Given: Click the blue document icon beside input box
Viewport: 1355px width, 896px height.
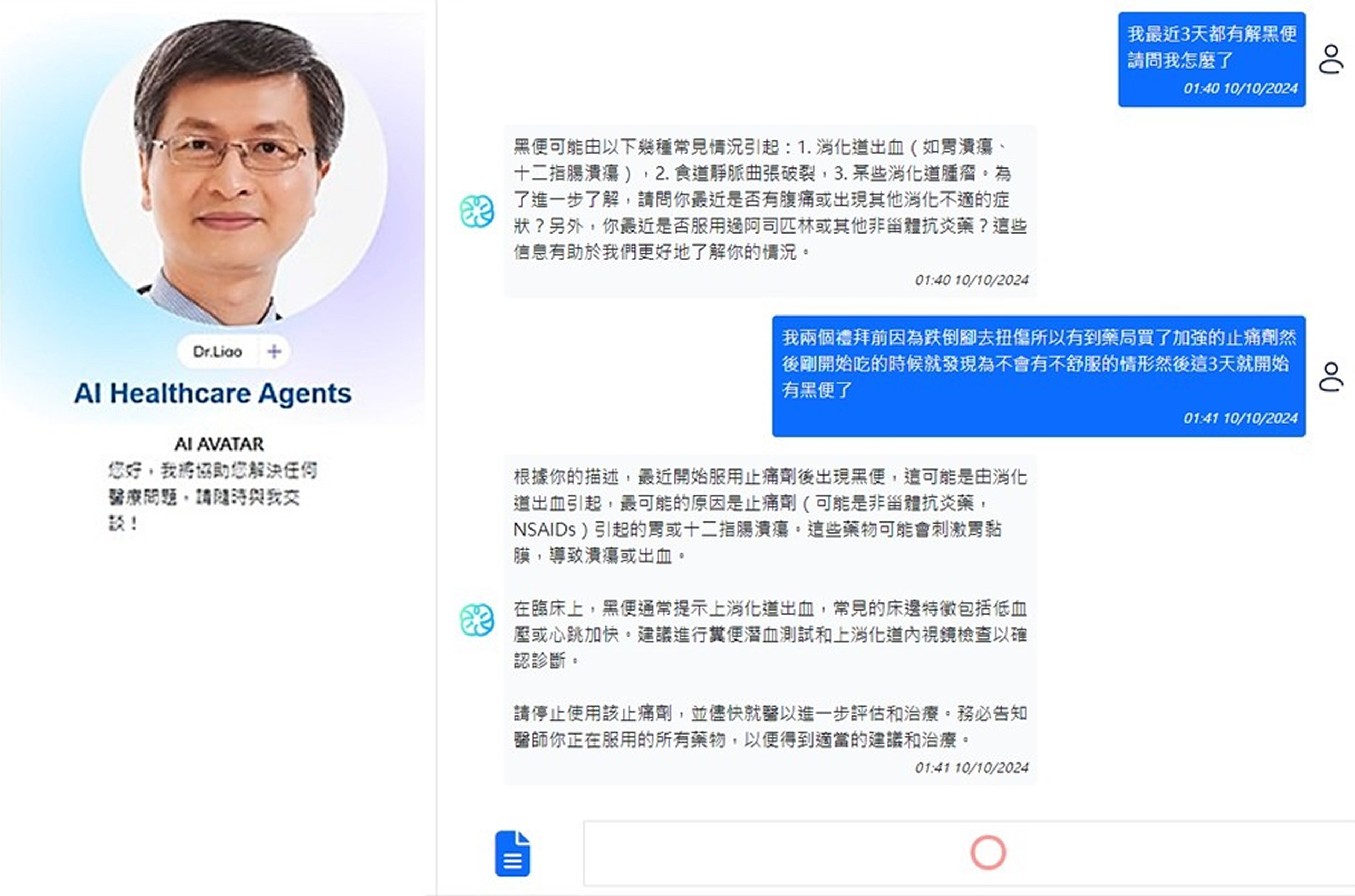Looking at the screenshot, I should coord(512,853).
